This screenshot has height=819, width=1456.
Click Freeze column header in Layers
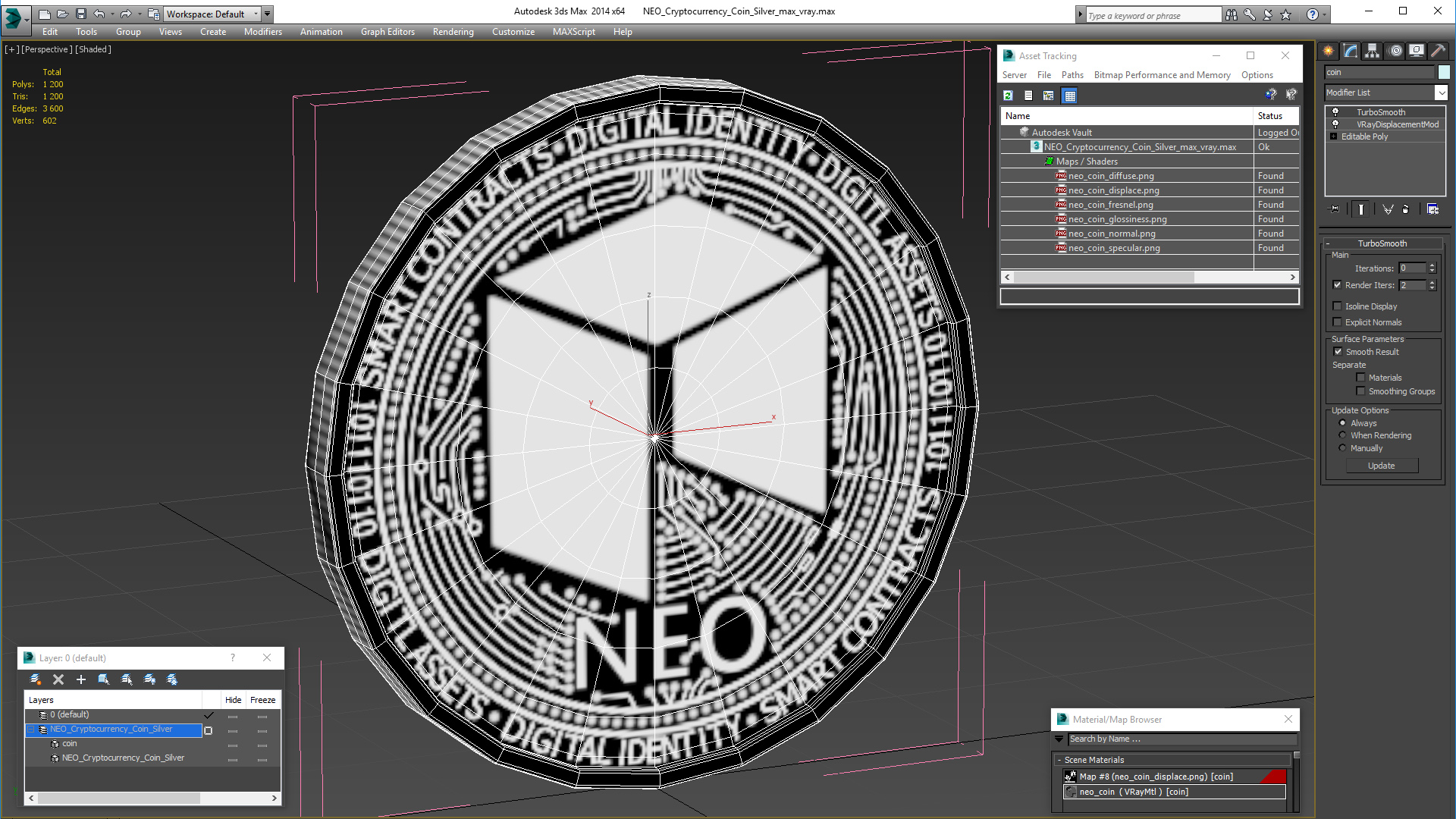point(262,700)
